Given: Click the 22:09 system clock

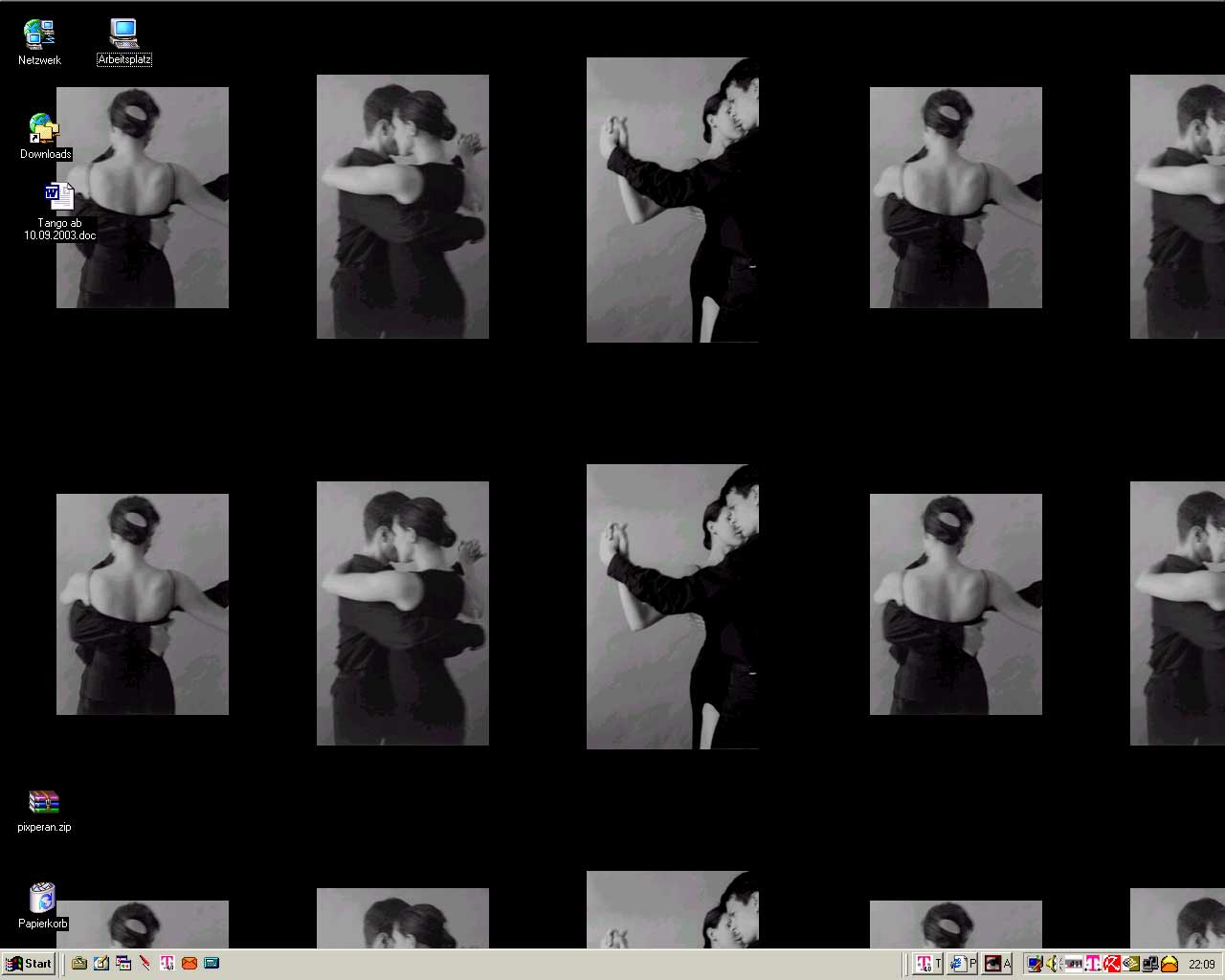Looking at the screenshot, I should coord(1201,964).
